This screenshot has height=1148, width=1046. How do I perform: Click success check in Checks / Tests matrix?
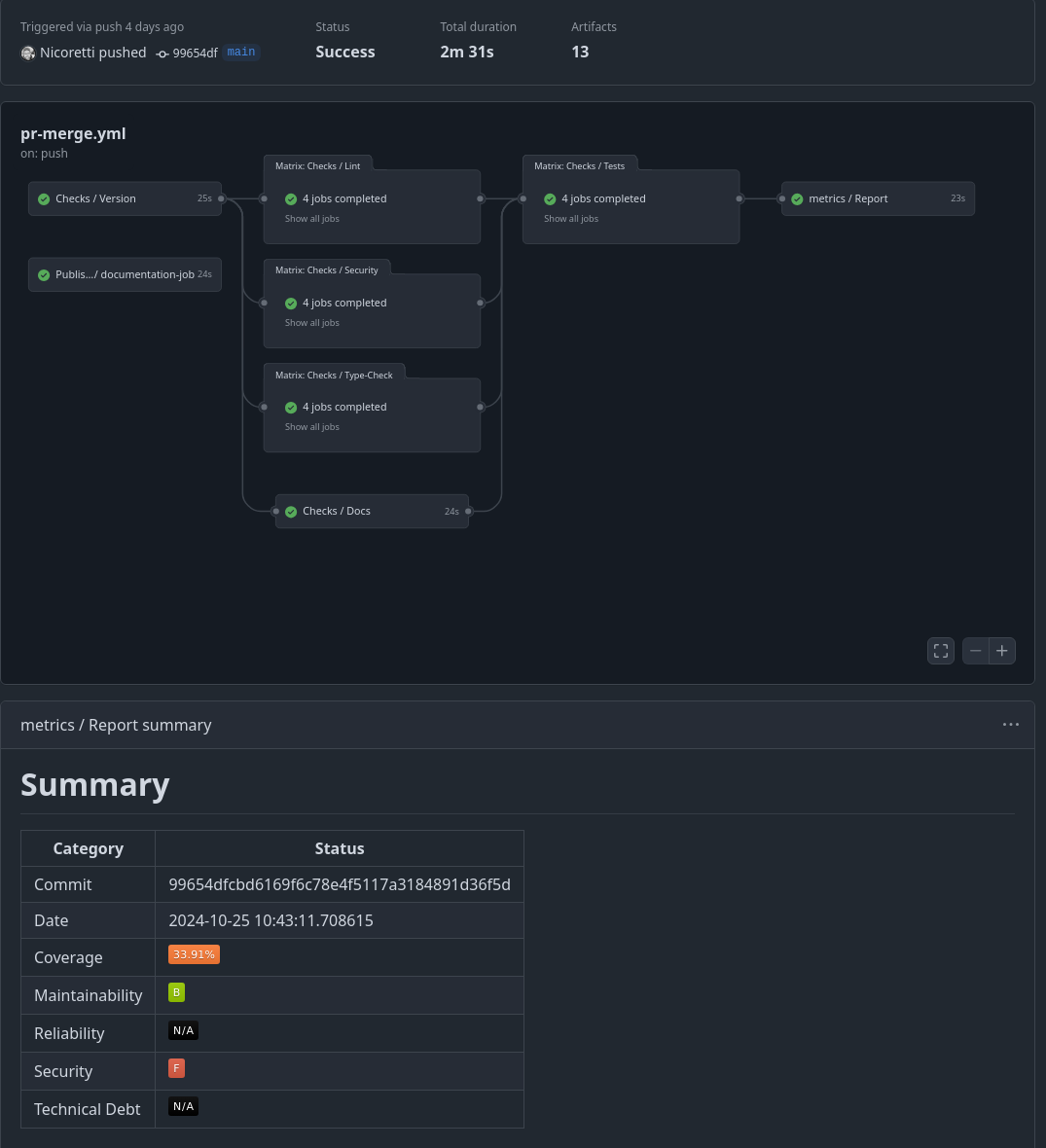tap(550, 198)
